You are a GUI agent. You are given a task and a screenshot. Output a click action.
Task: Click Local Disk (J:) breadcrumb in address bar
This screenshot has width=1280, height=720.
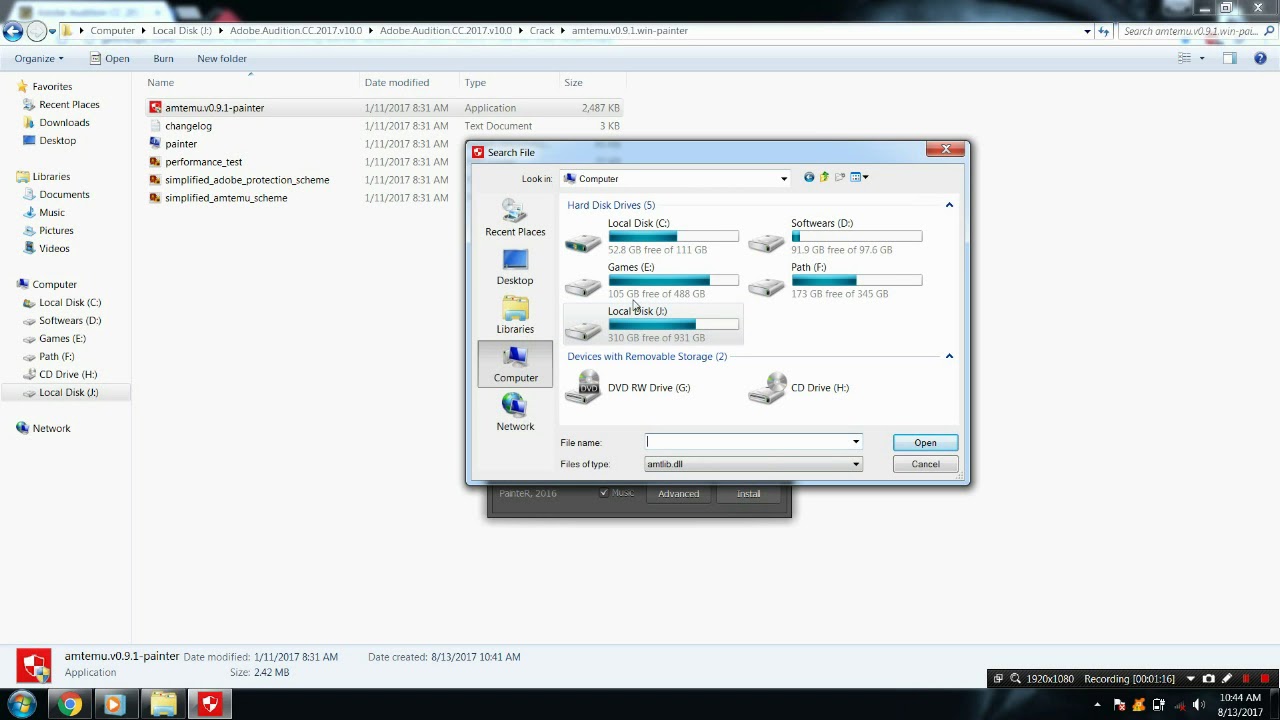coord(182,31)
